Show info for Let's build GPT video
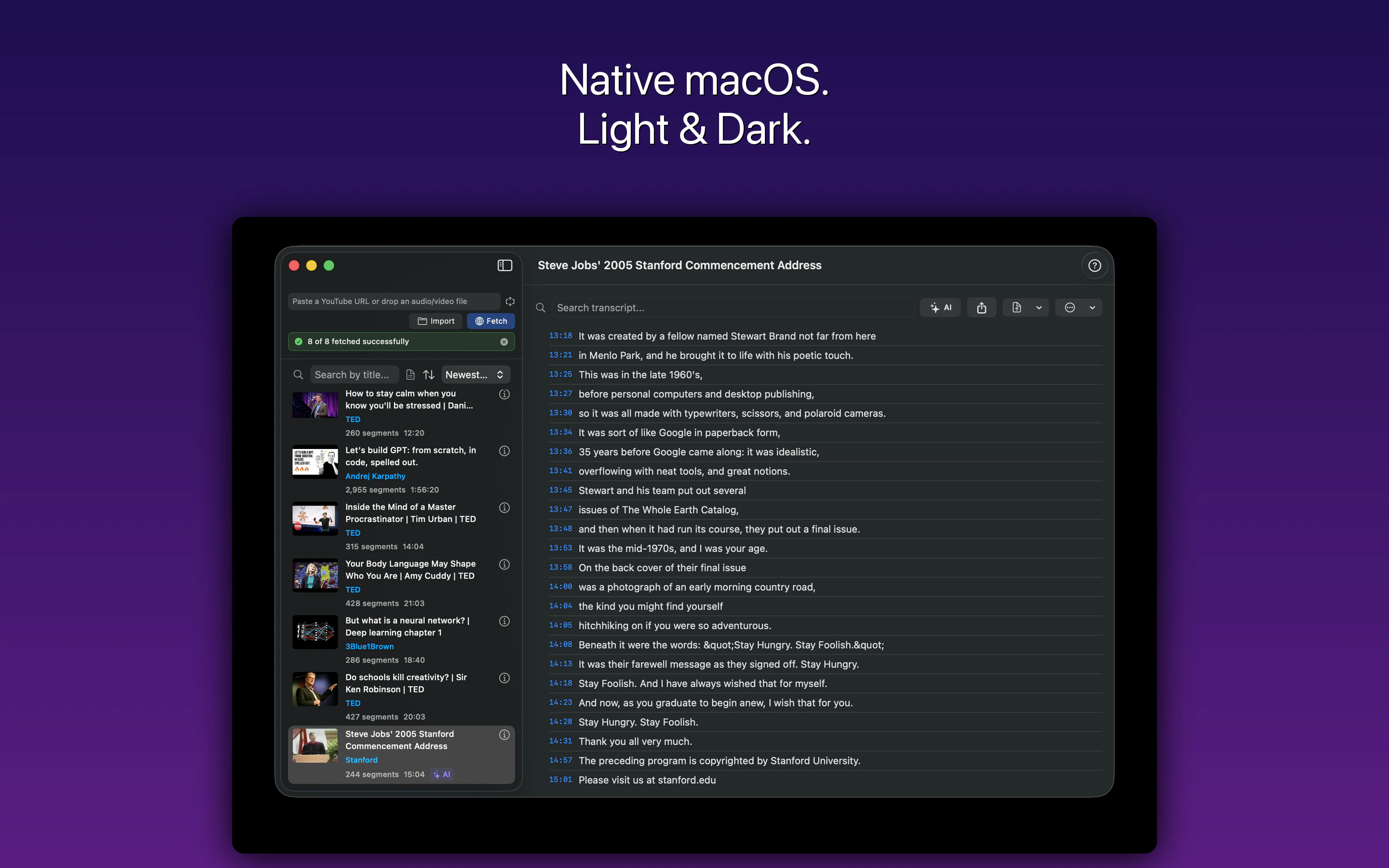The image size is (1389, 868). 504,451
